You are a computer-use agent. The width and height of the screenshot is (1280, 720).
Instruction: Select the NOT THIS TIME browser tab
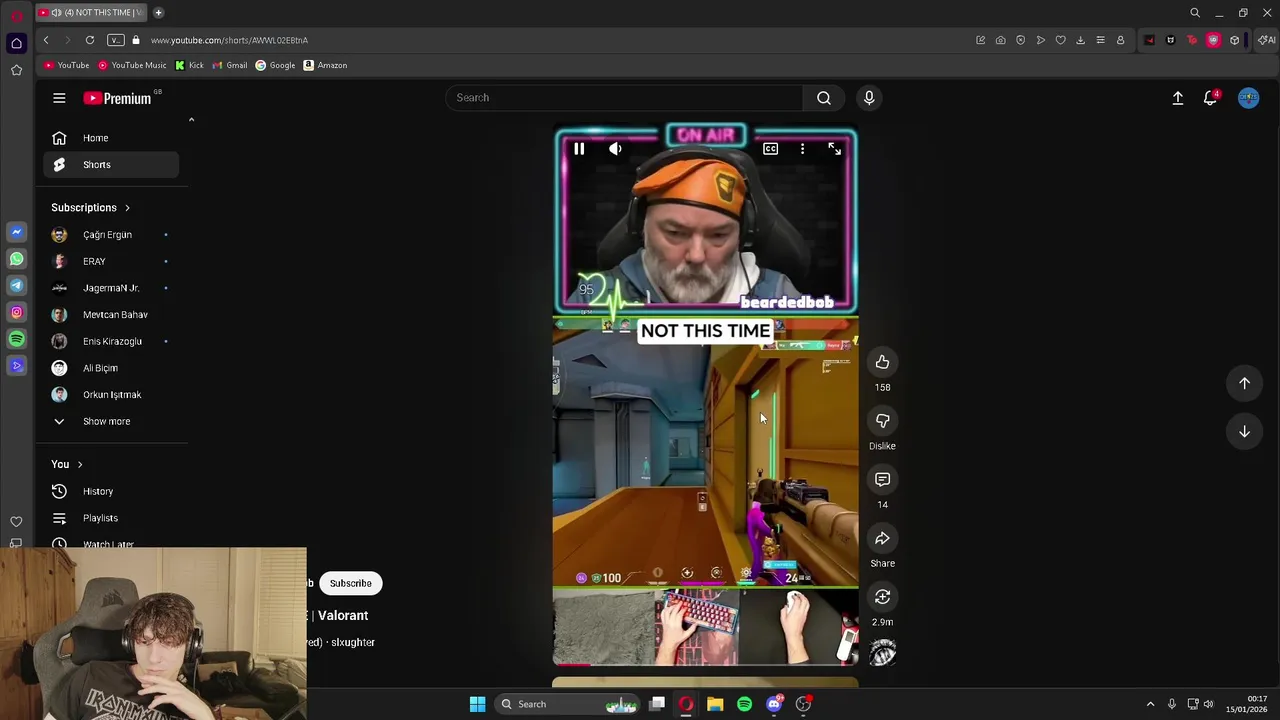[91, 12]
